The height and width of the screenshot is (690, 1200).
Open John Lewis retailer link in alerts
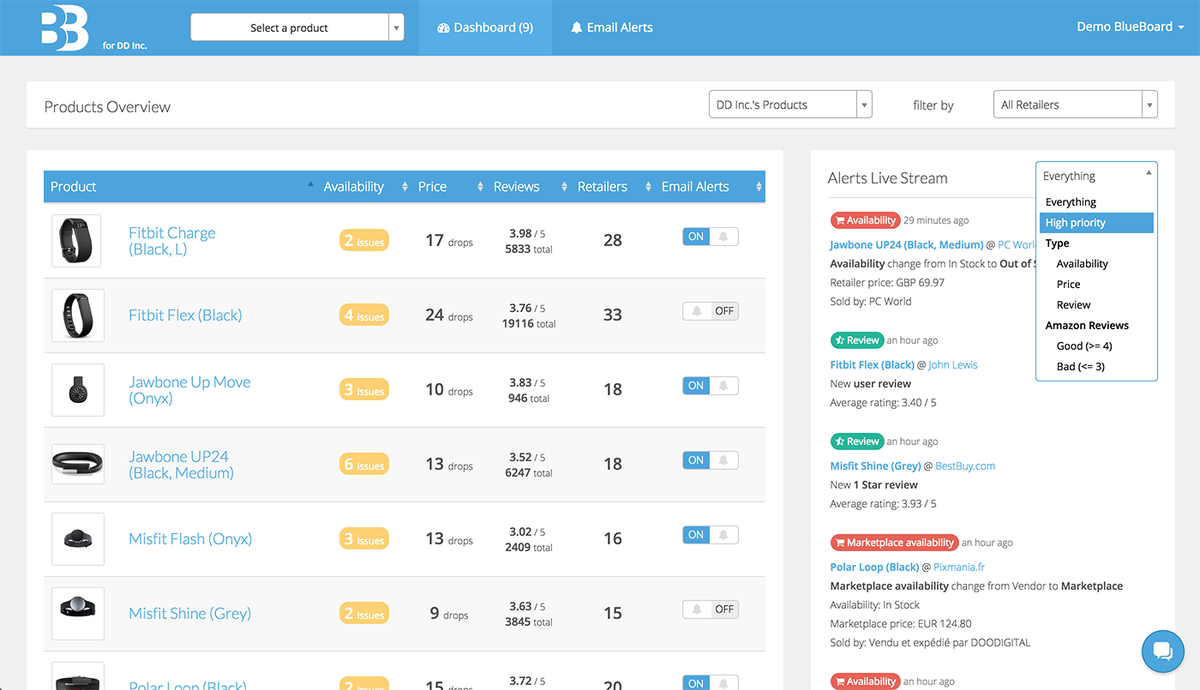953,365
